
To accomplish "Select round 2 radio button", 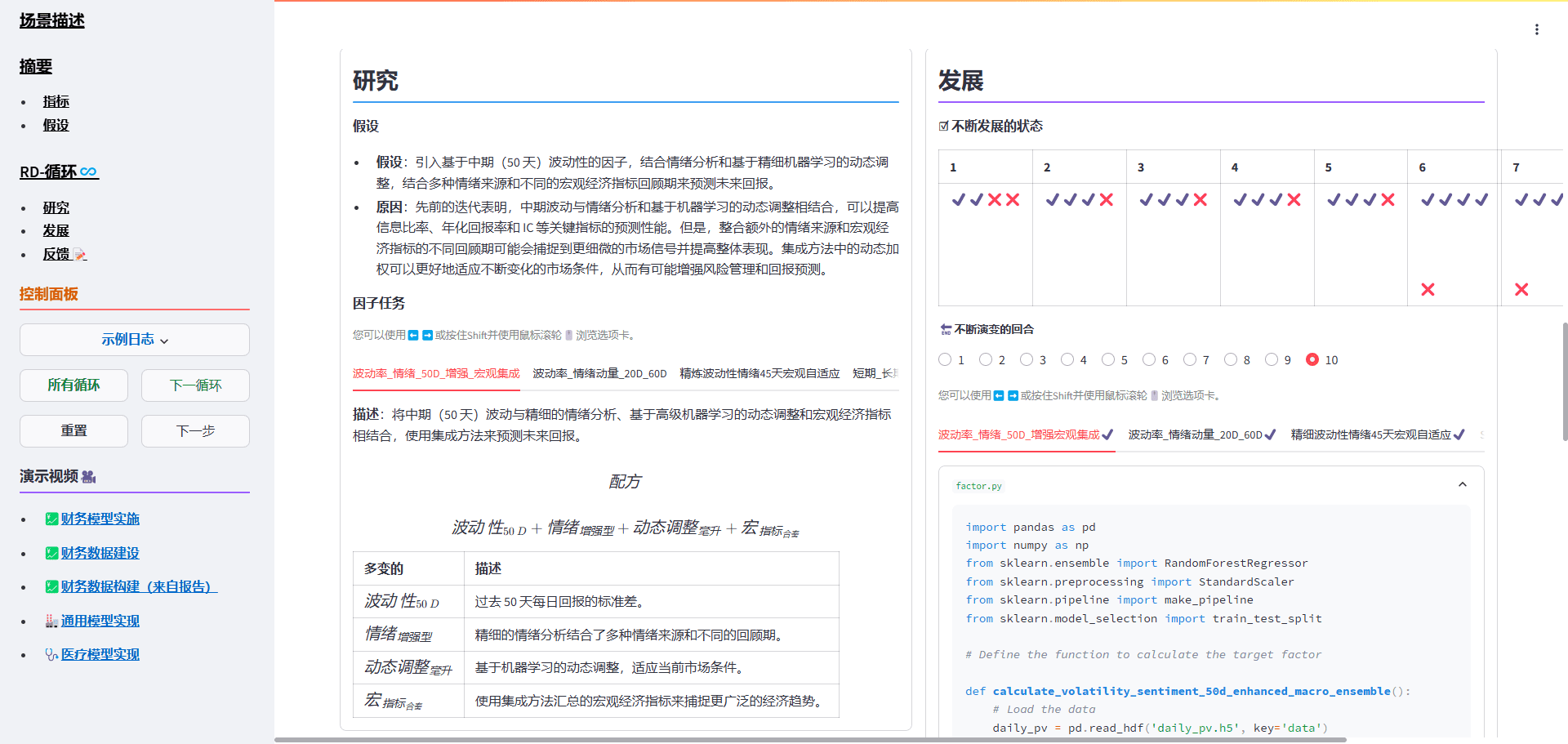I will [986, 359].
